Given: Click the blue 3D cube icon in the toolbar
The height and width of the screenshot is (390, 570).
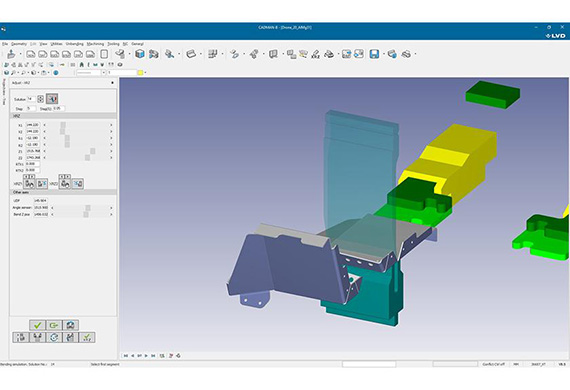Looking at the screenshot, I should pos(139,54).
